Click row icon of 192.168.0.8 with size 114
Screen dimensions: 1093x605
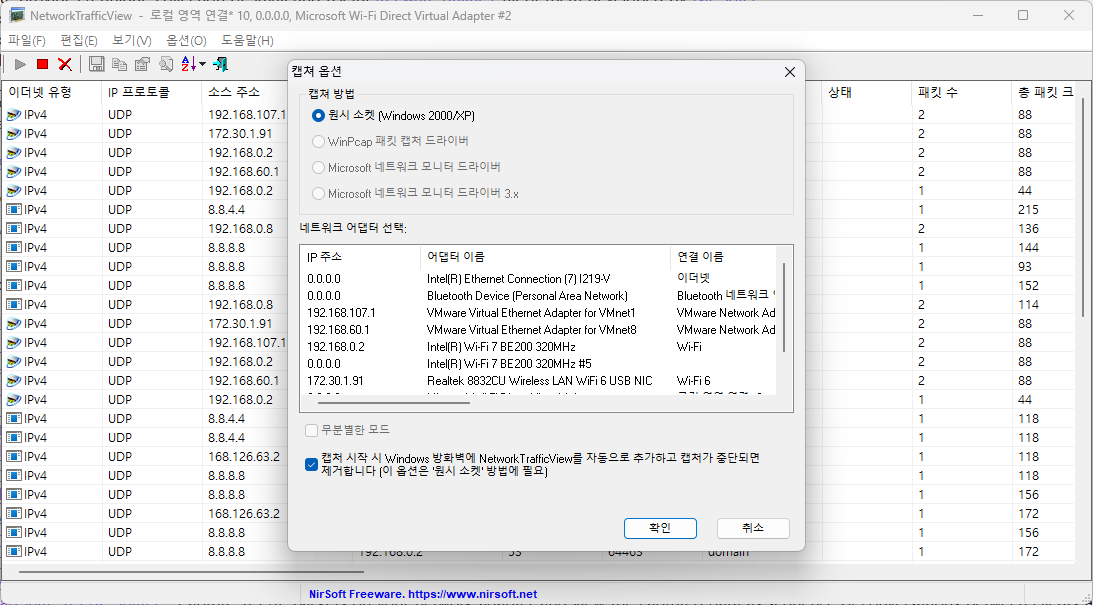coord(14,305)
